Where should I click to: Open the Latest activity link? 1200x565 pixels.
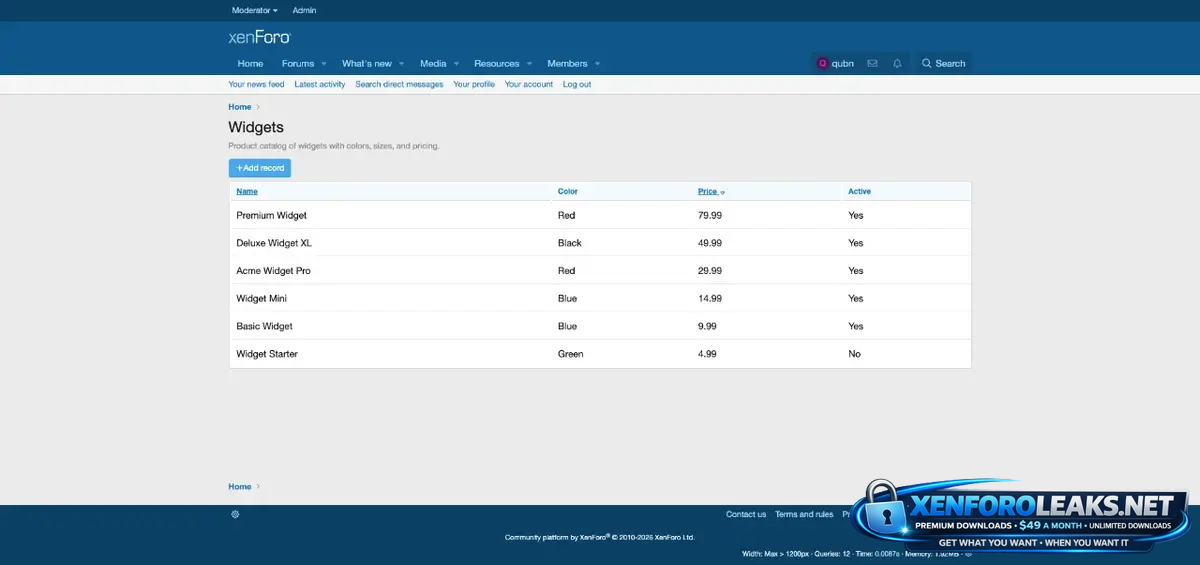320,84
